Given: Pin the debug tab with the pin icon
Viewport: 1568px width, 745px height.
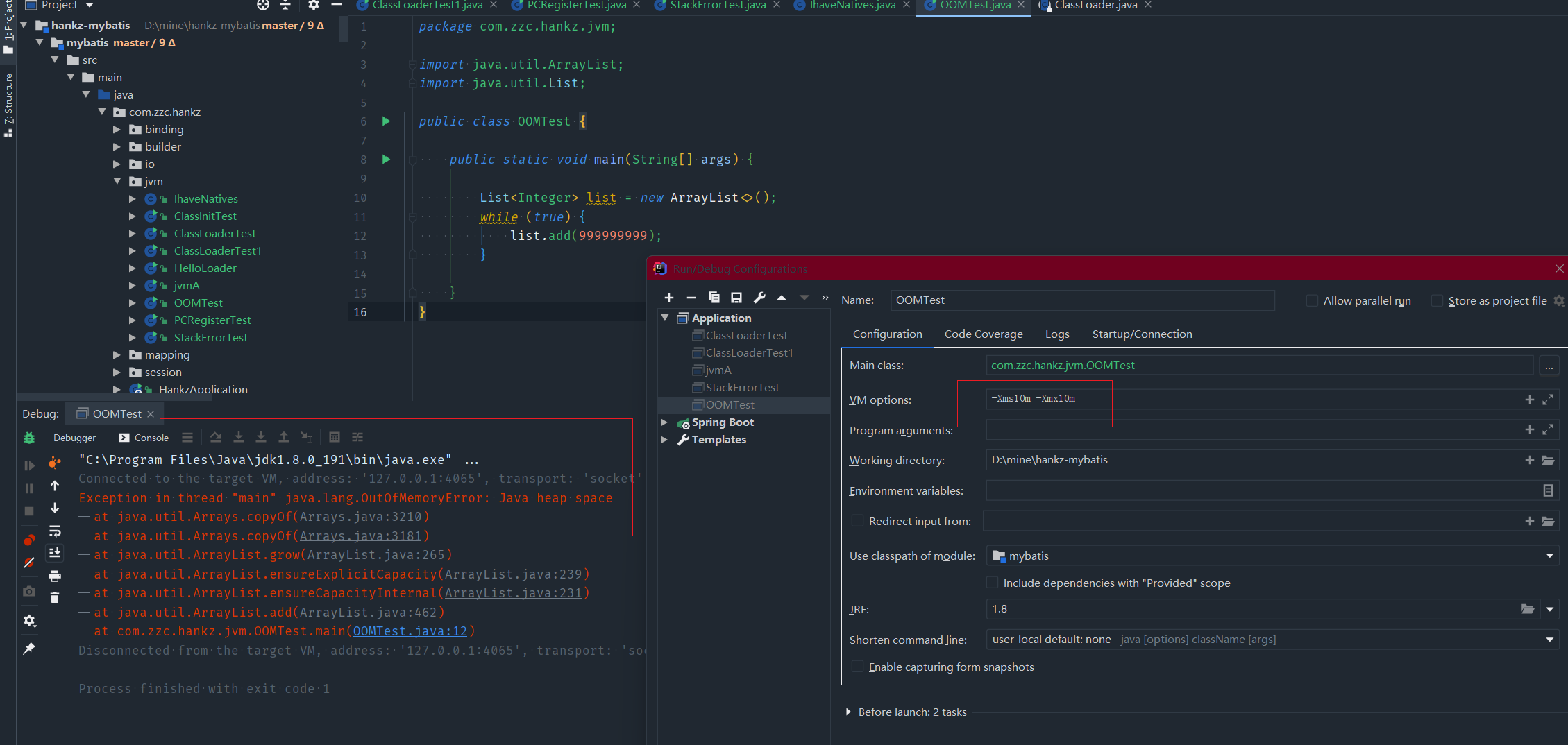Looking at the screenshot, I should coord(29,649).
